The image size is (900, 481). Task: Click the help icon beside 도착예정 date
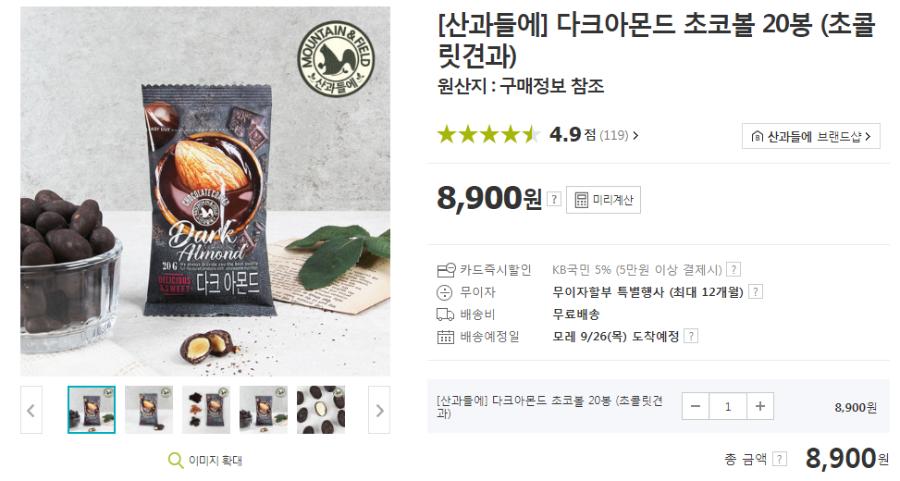pos(692,336)
